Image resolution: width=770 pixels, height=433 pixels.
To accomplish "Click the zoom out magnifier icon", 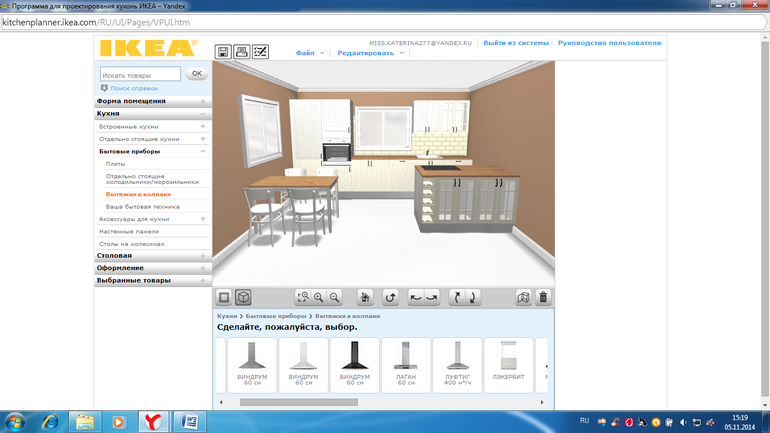I will (x=335, y=298).
